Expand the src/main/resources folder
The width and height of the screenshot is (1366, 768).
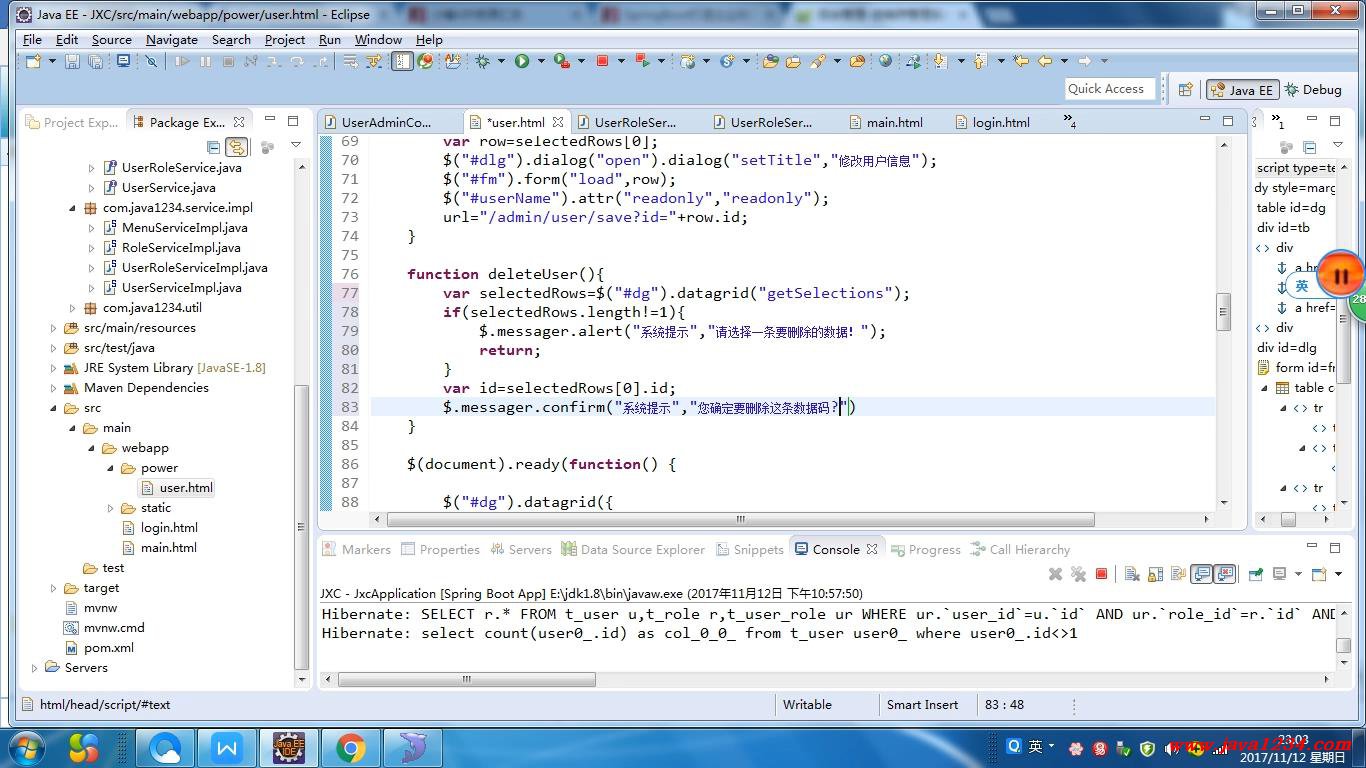[x=54, y=328]
